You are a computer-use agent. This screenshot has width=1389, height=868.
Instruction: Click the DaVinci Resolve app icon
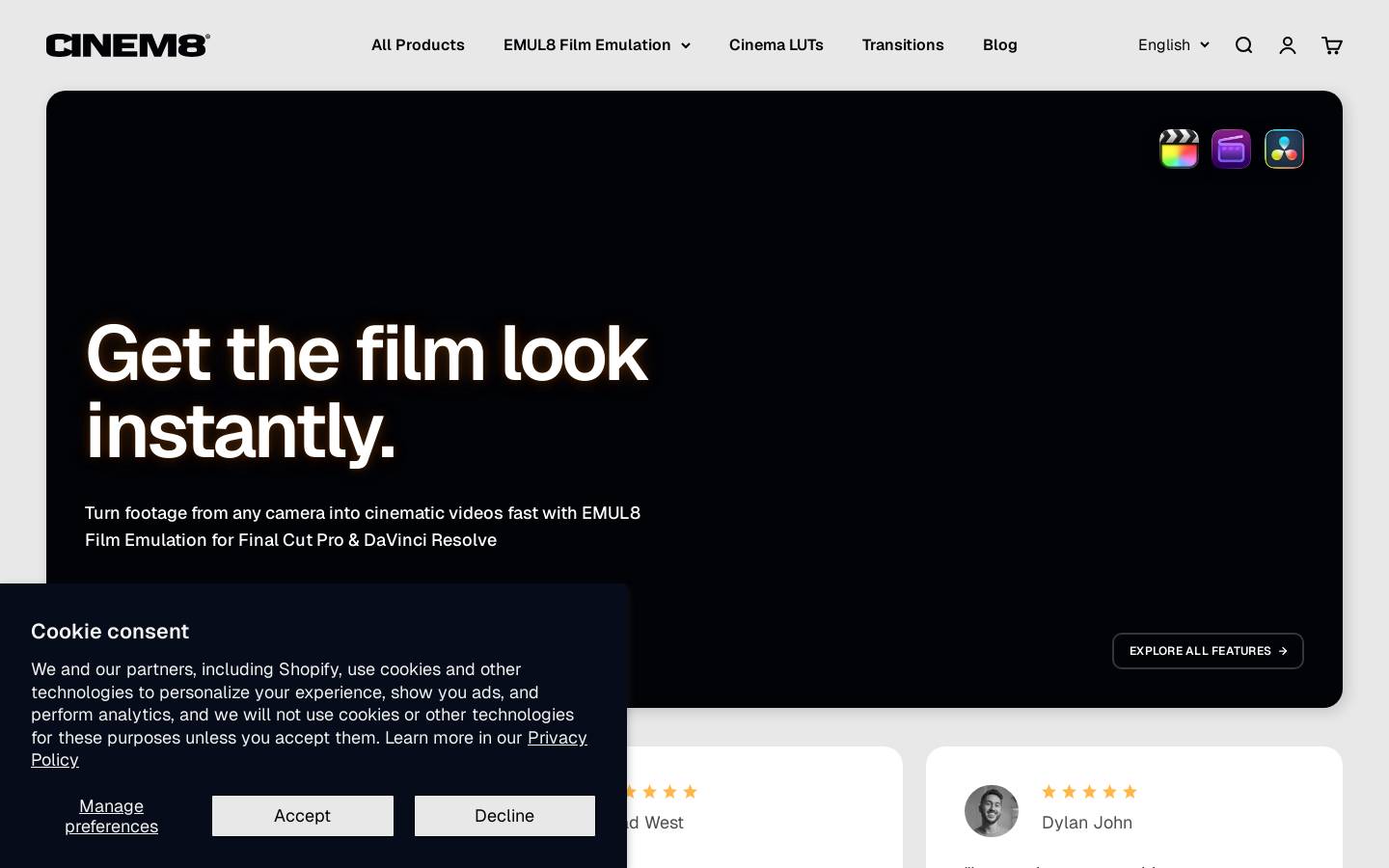[1284, 149]
